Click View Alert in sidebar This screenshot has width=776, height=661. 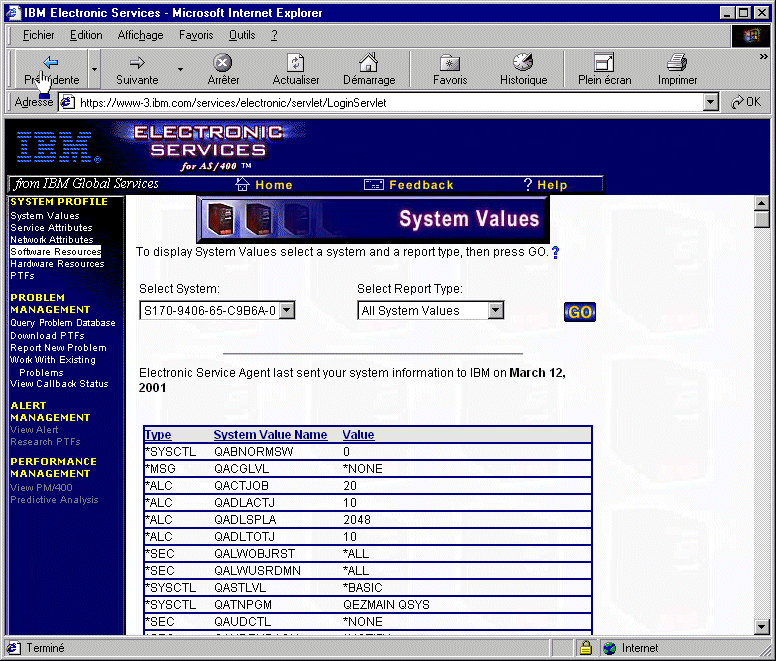coord(34,429)
